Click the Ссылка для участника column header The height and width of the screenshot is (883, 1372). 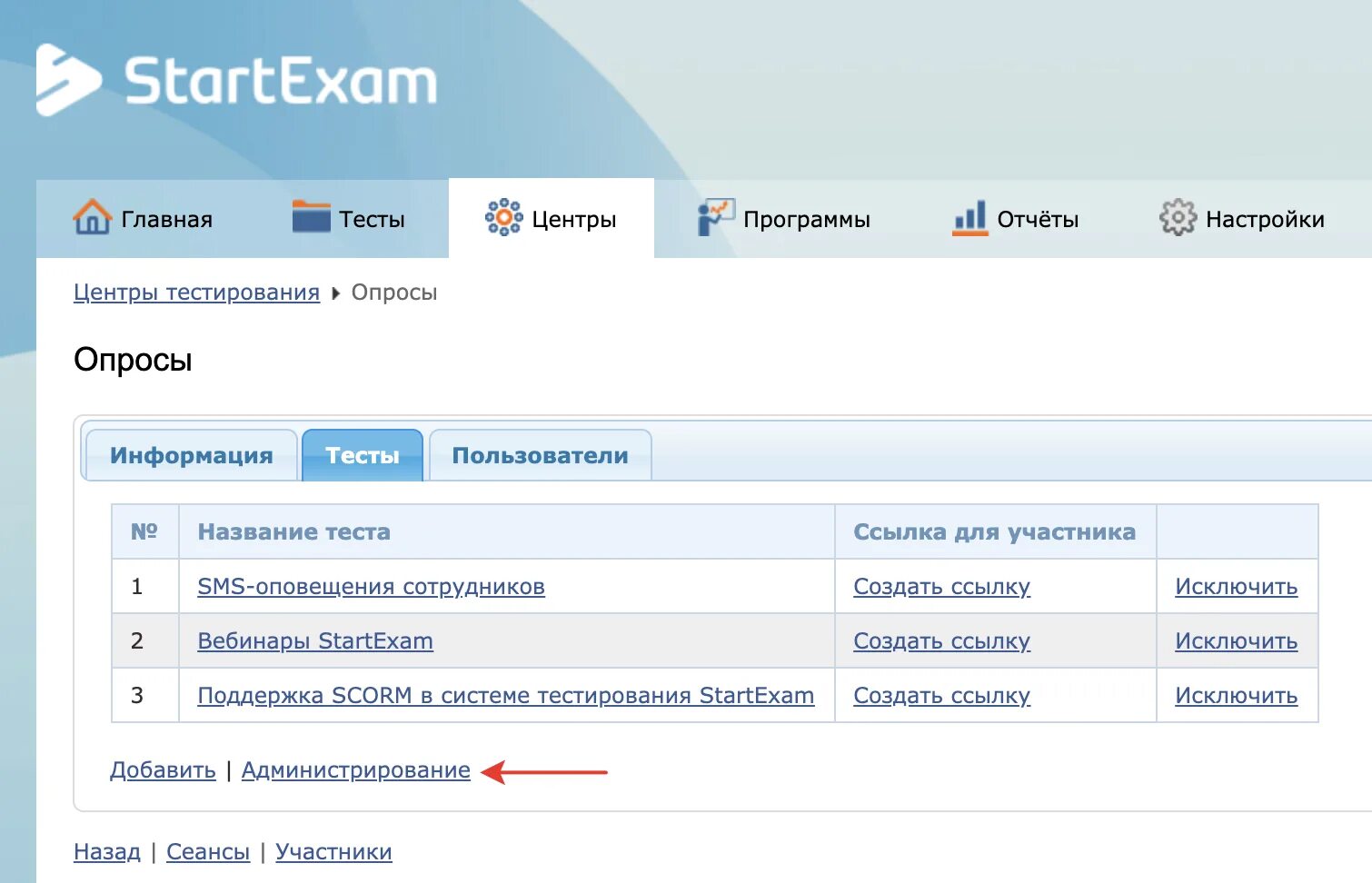click(994, 532)
